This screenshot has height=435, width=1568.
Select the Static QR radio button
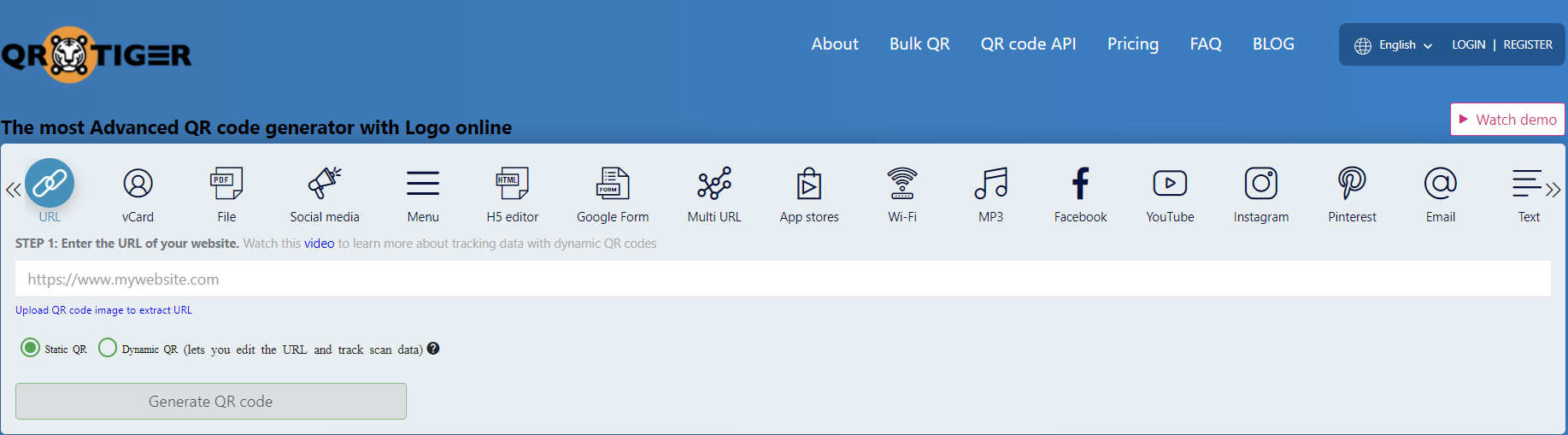tap(30, 348)
